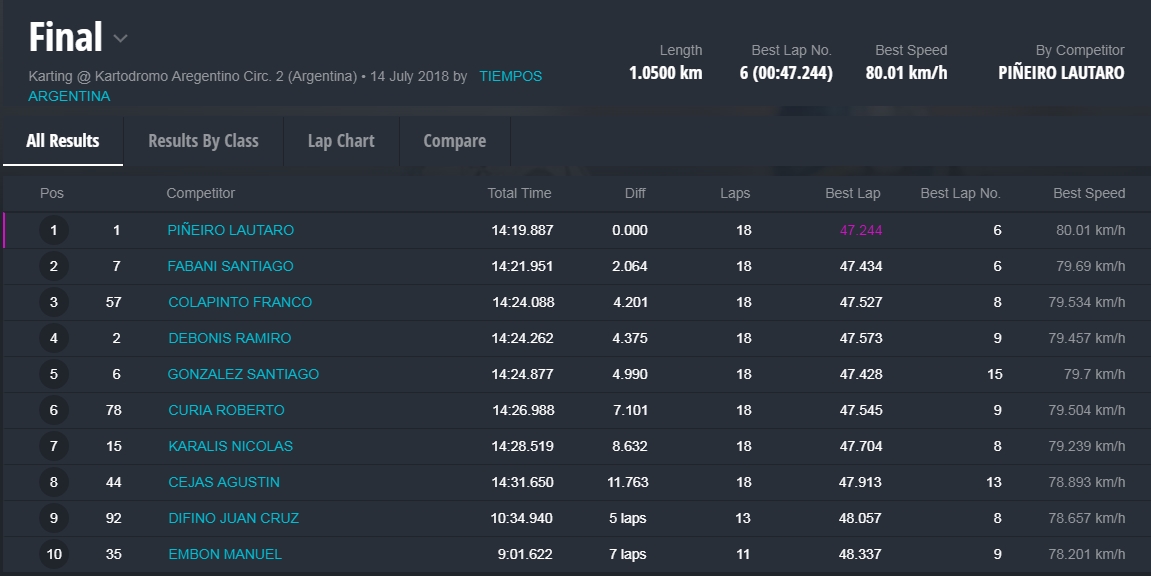Select COLAPINTO FRANCO competitor link
Viewport: 1151px width, 576px height.
(x=240, y=302)
